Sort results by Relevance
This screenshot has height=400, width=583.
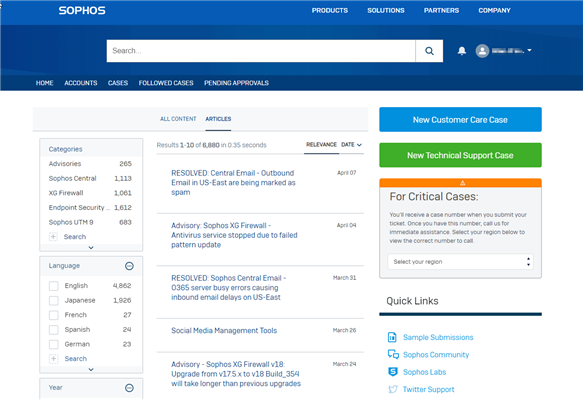pyautogui.click(x=321, y=145)
